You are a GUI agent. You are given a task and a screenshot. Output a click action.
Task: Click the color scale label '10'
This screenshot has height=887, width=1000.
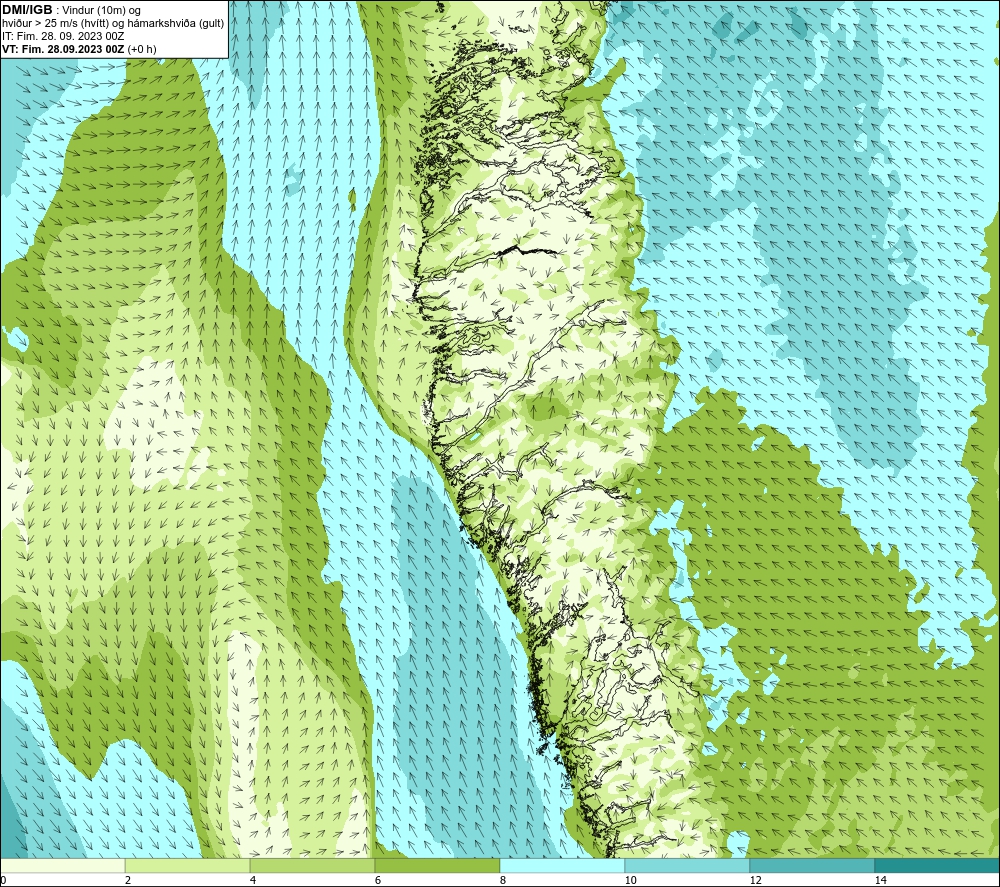[630, 880]
